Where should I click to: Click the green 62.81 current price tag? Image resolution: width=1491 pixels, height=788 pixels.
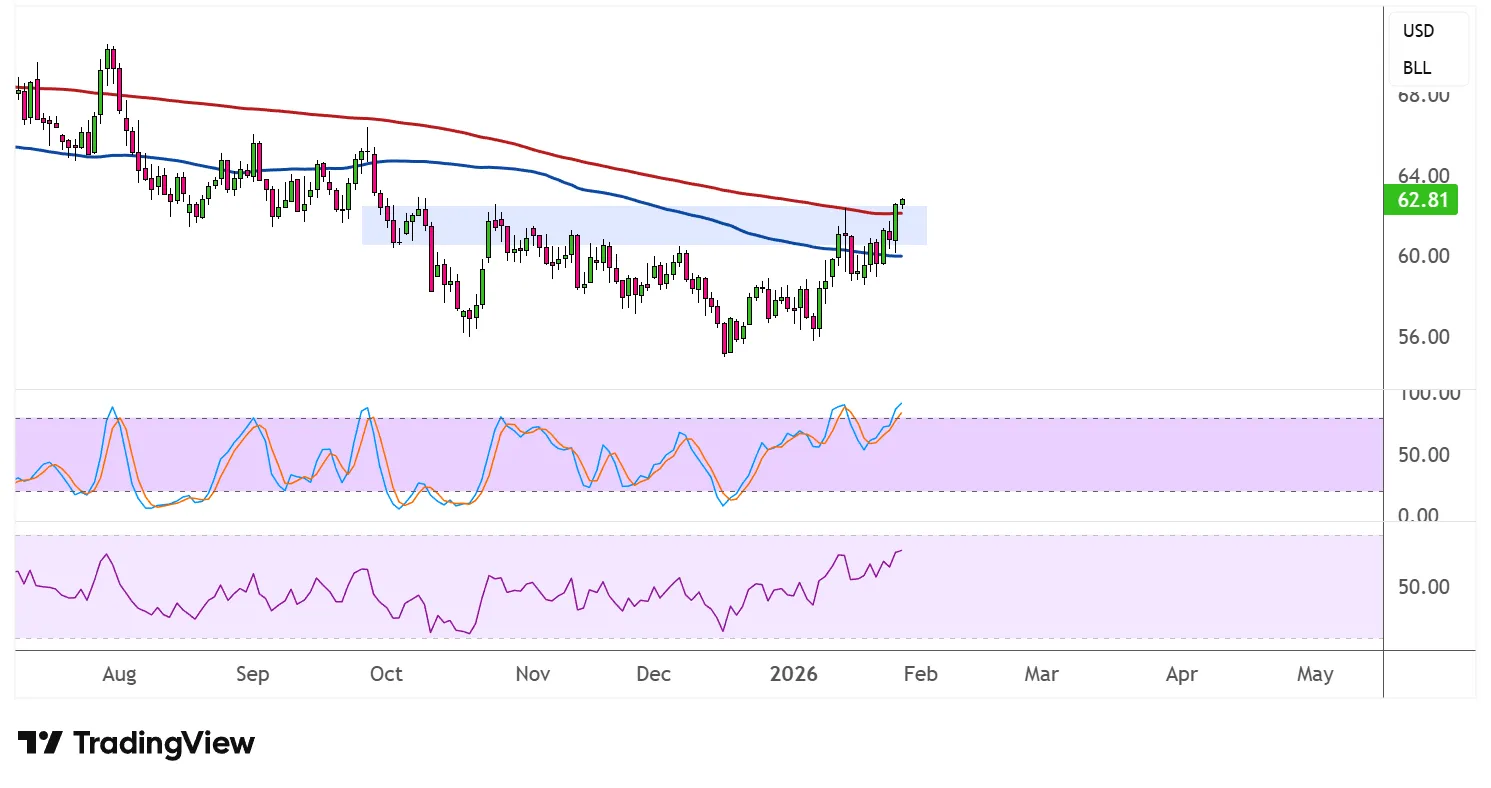point(1422,200)
